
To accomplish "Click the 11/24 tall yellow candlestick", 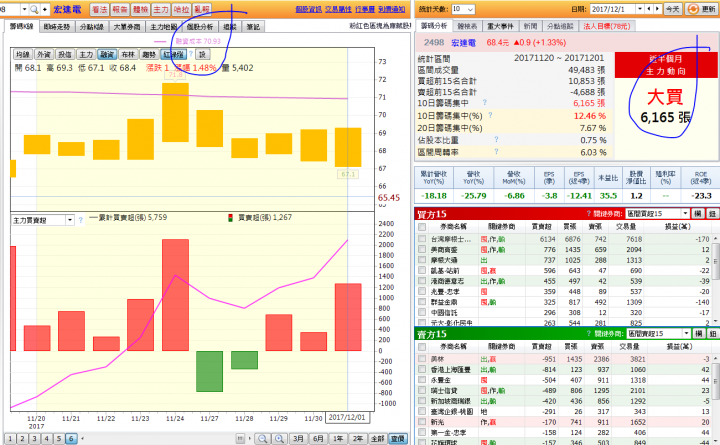I will point(175,113).
